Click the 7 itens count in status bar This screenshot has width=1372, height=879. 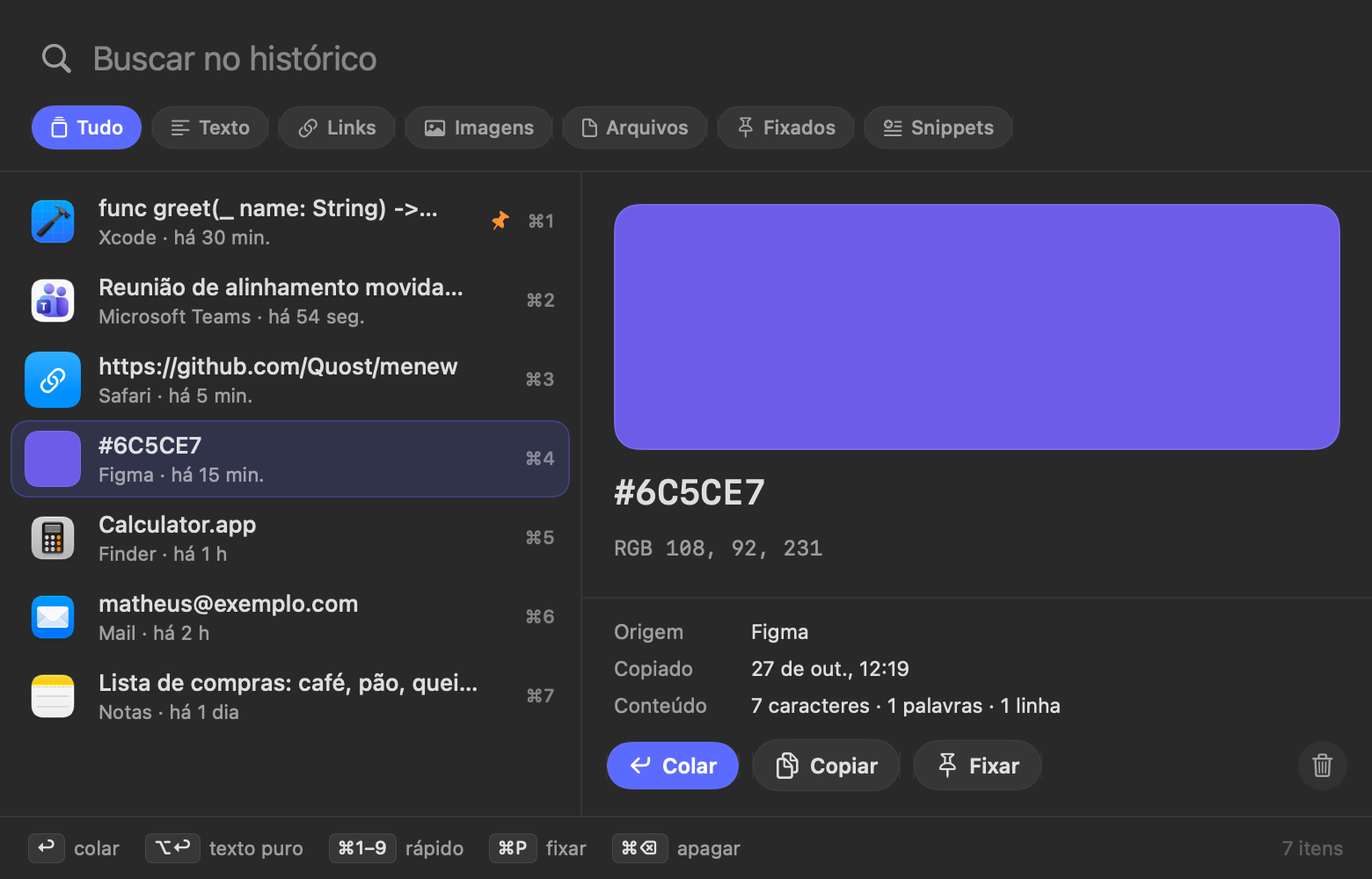pyautogui.click(x=1312, y=848)
